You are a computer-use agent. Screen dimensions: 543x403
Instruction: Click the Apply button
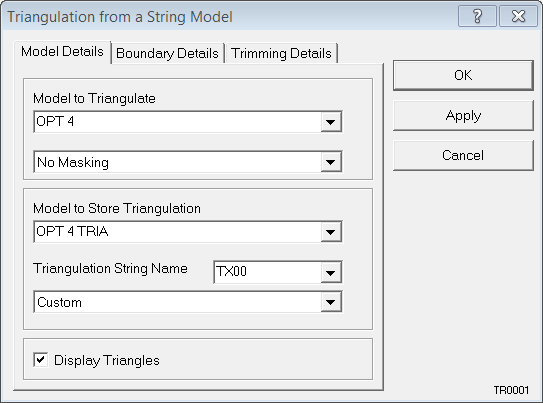[463, 116]
